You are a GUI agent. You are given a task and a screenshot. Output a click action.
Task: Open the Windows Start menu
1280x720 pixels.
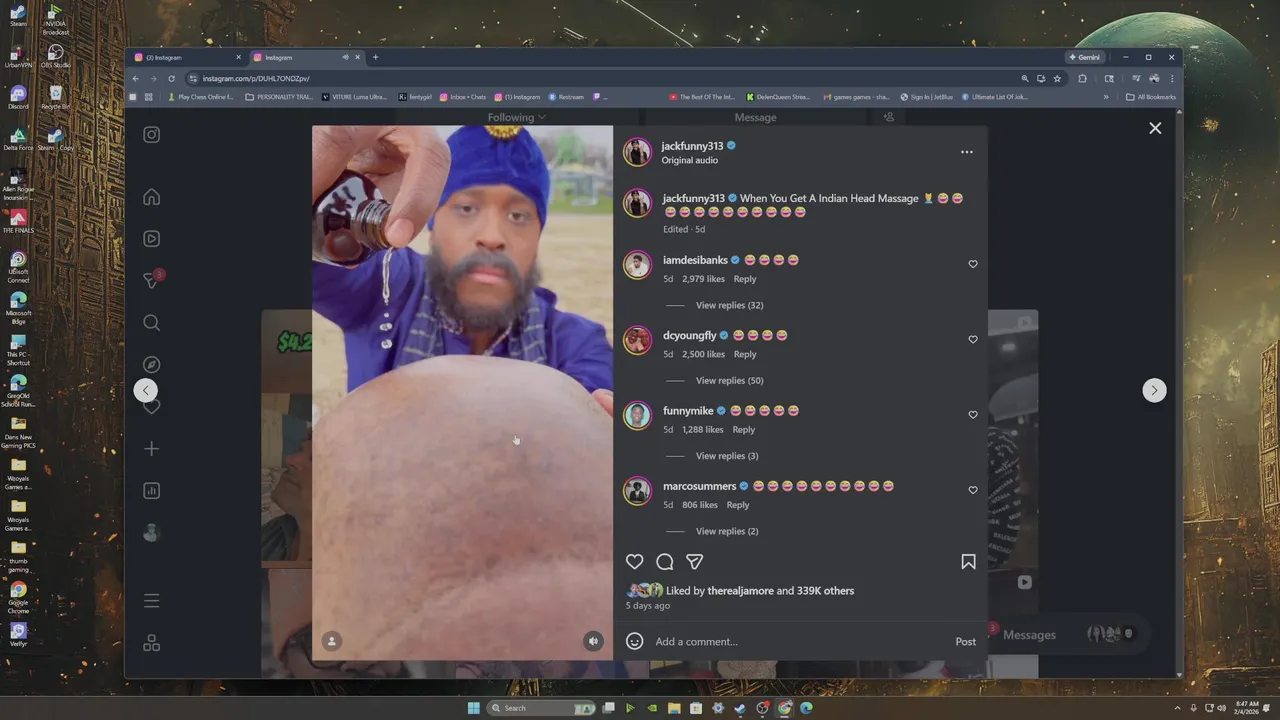[473, 708]
